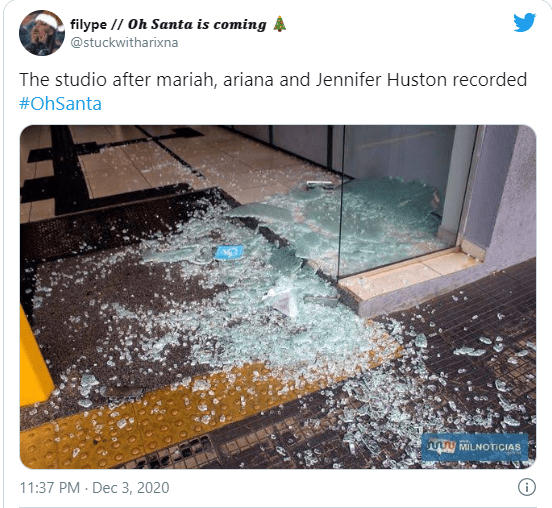Open the tweet info circle icon
Viewport: 552px width, 508px height.
(x=527, y=487)
